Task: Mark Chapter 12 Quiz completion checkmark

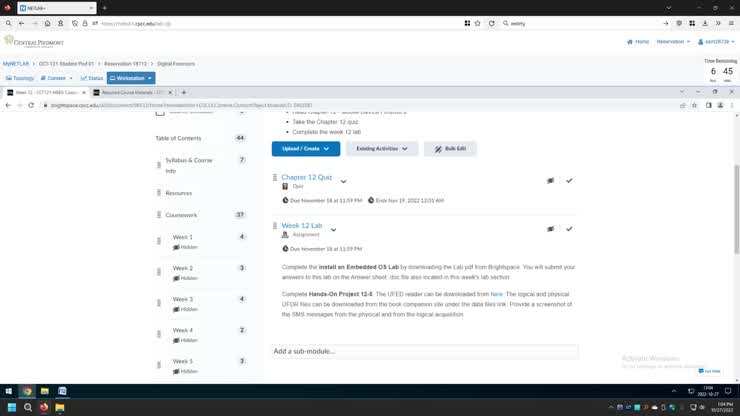Action: click(569, 180)
